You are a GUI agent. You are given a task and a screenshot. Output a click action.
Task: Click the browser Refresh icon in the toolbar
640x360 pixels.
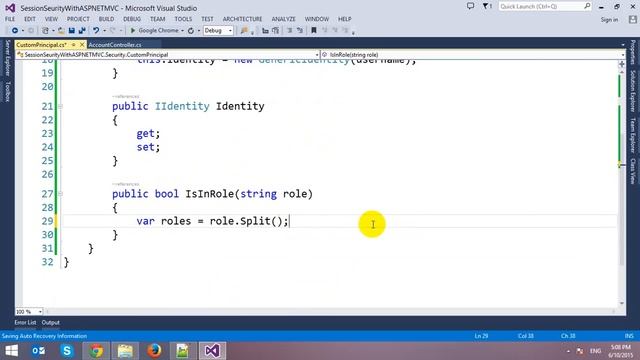point(191,31)
